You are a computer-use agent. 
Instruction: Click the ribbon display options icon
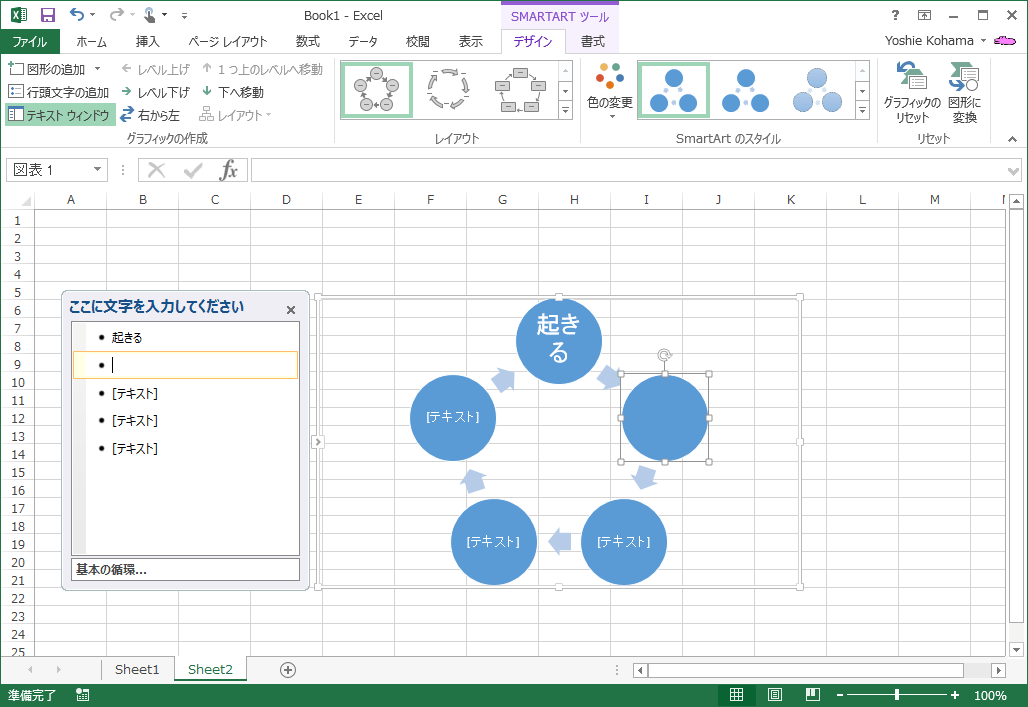(x=924, y=15)
